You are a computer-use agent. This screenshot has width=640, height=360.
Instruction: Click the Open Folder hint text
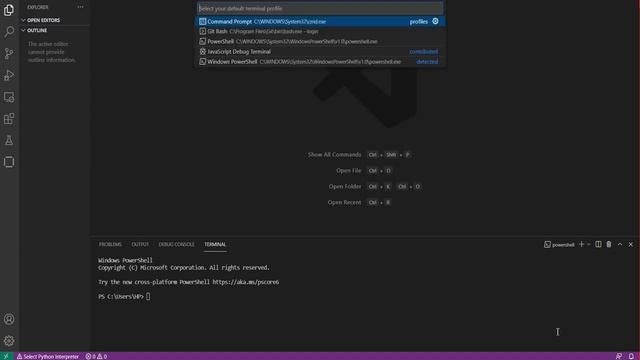pos(345,187)
